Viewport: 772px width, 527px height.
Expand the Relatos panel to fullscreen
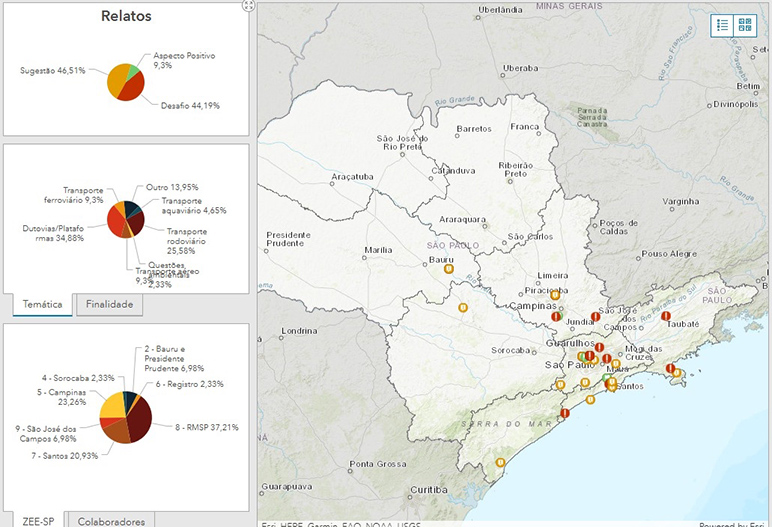[x=248, y=6]
